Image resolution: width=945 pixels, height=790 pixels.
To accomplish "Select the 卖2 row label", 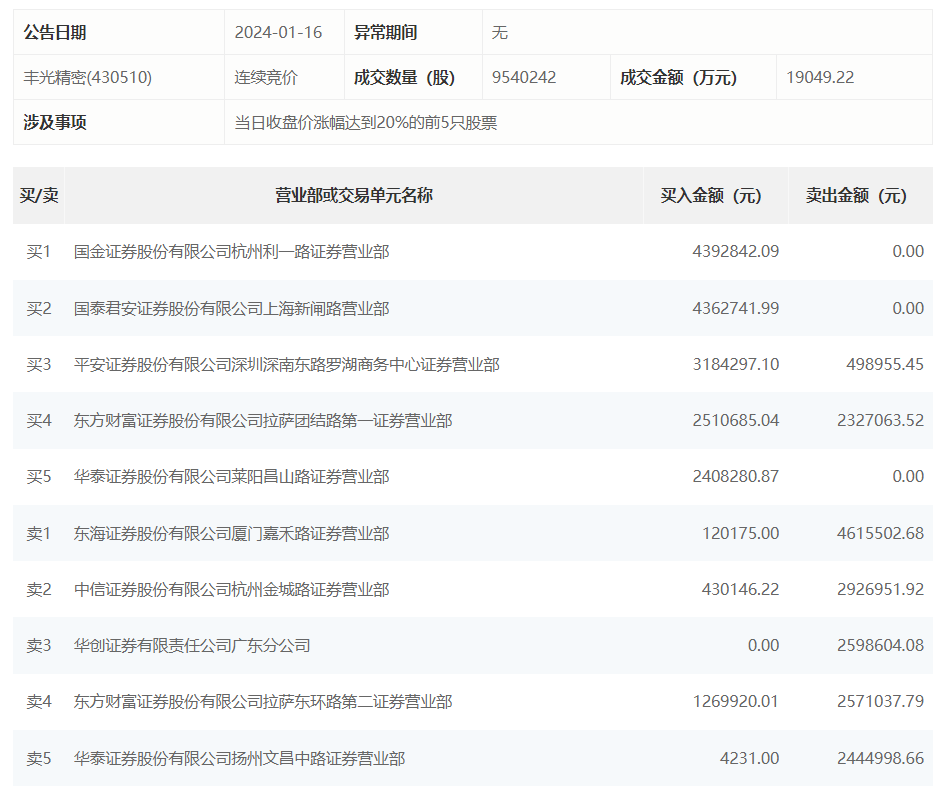I will click(39, 589).
